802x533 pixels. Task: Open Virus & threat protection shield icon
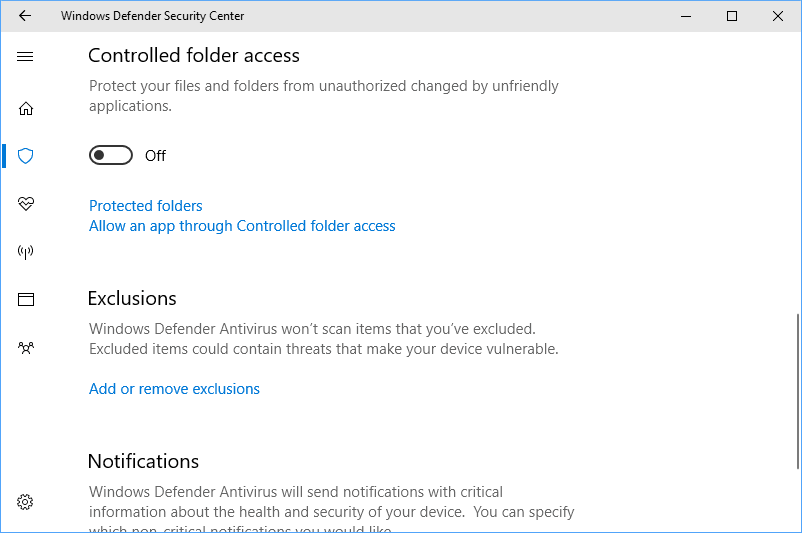(x=26, y=156)
